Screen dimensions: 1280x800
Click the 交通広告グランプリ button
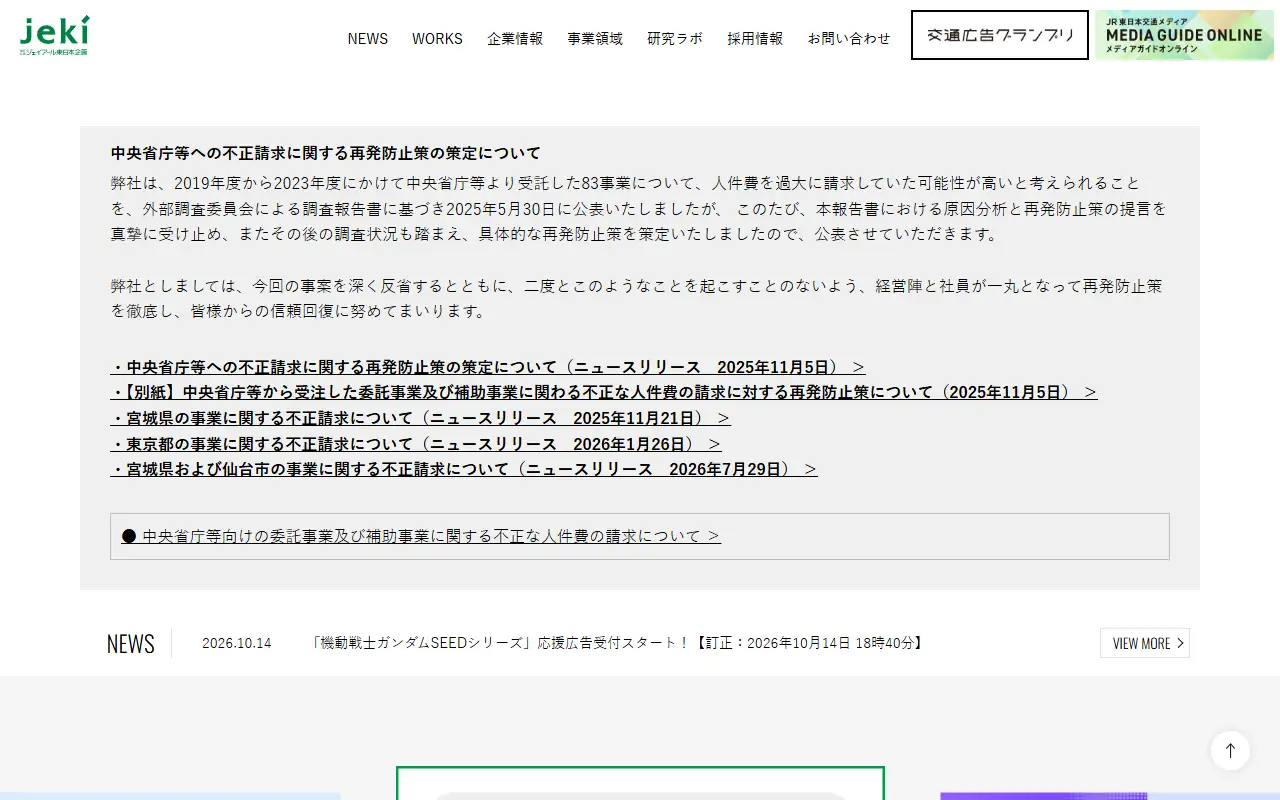click(x=1000, y=35)
